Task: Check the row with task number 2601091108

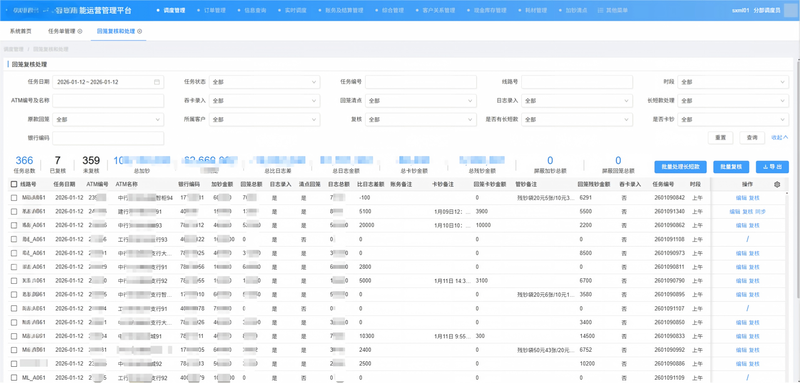Action: [x=14, y=239]
